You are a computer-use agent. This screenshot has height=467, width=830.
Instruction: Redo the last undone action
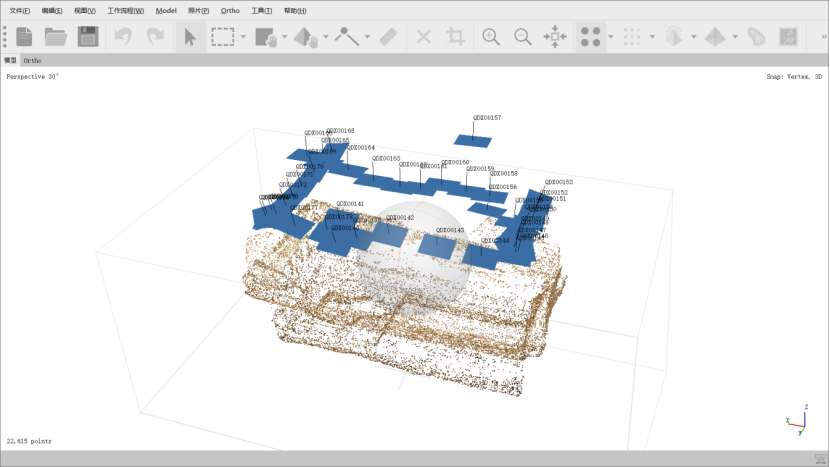(x=155, y=37)
